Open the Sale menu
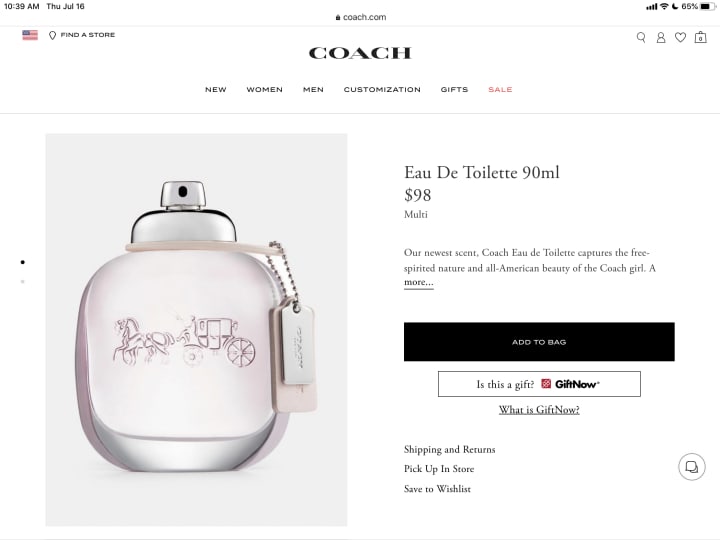This screenshot has width=720, height=540. (x=500, y=90)
